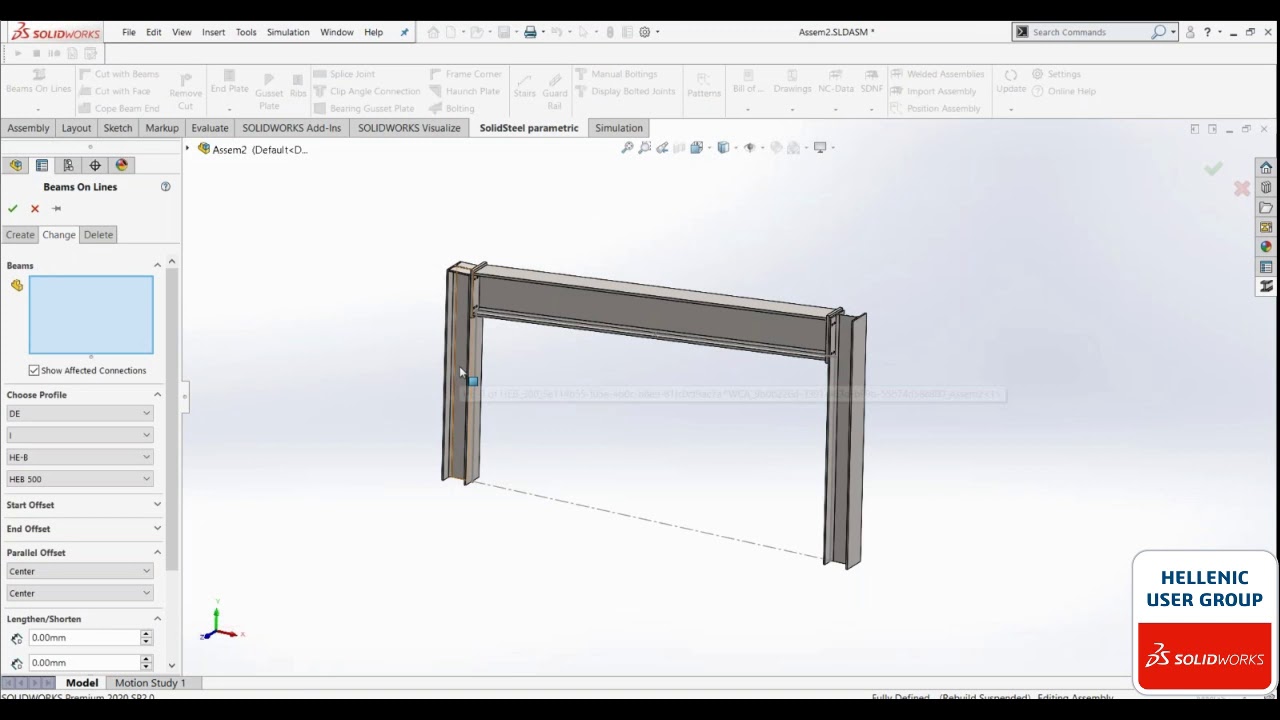Open SOLIDWORKS Resources home icon in task pane
Viewport: 1280px width, 720px height.
pos(1266,167)
